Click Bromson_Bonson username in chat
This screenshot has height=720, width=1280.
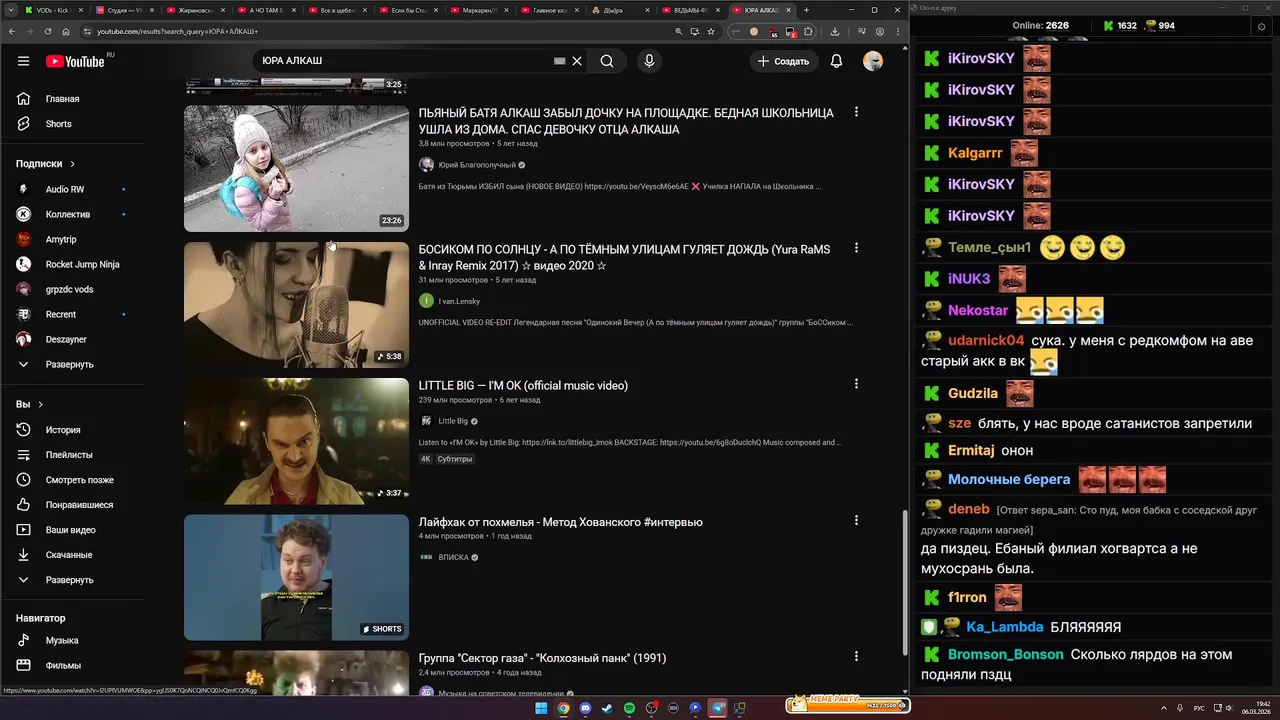tap(1006, 655)
